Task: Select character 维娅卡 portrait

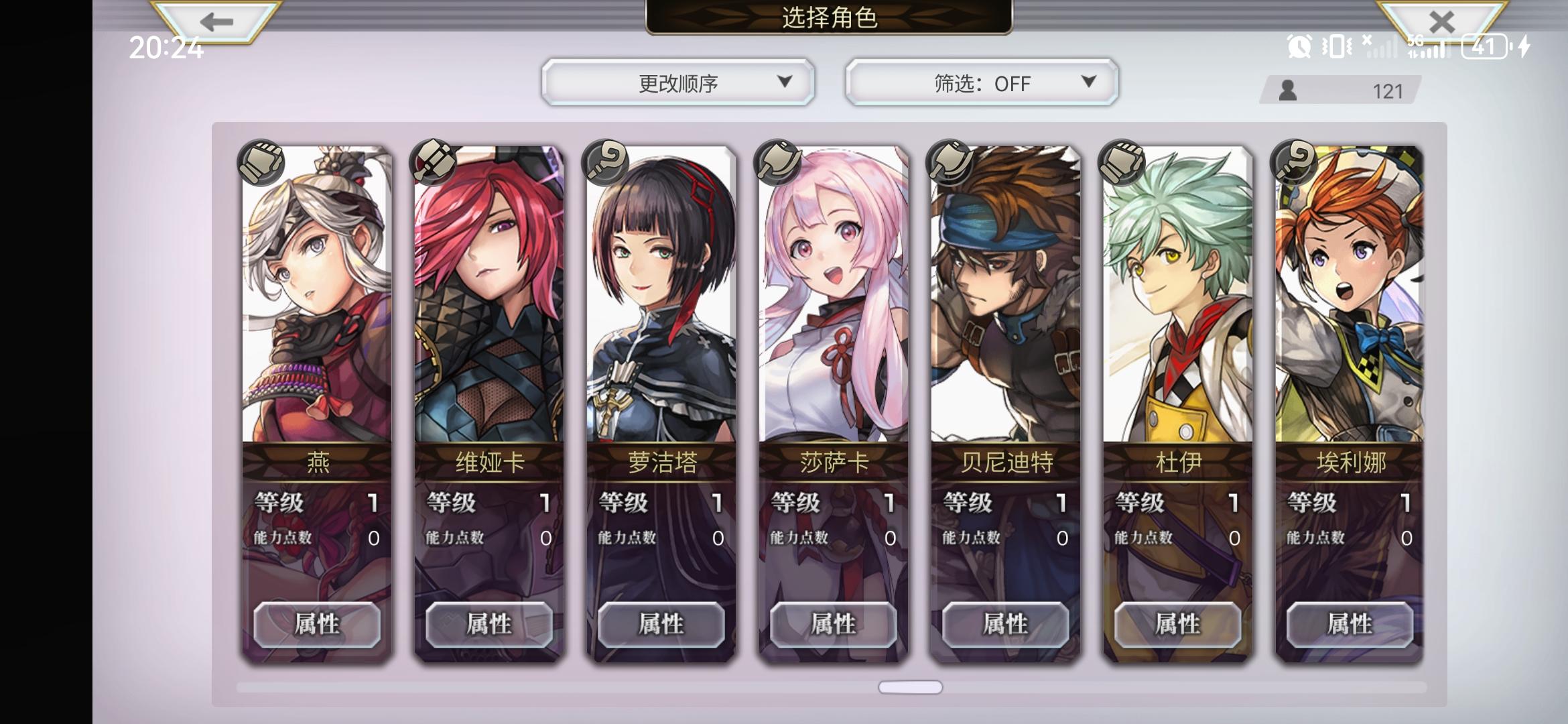Action: point(489,295)
